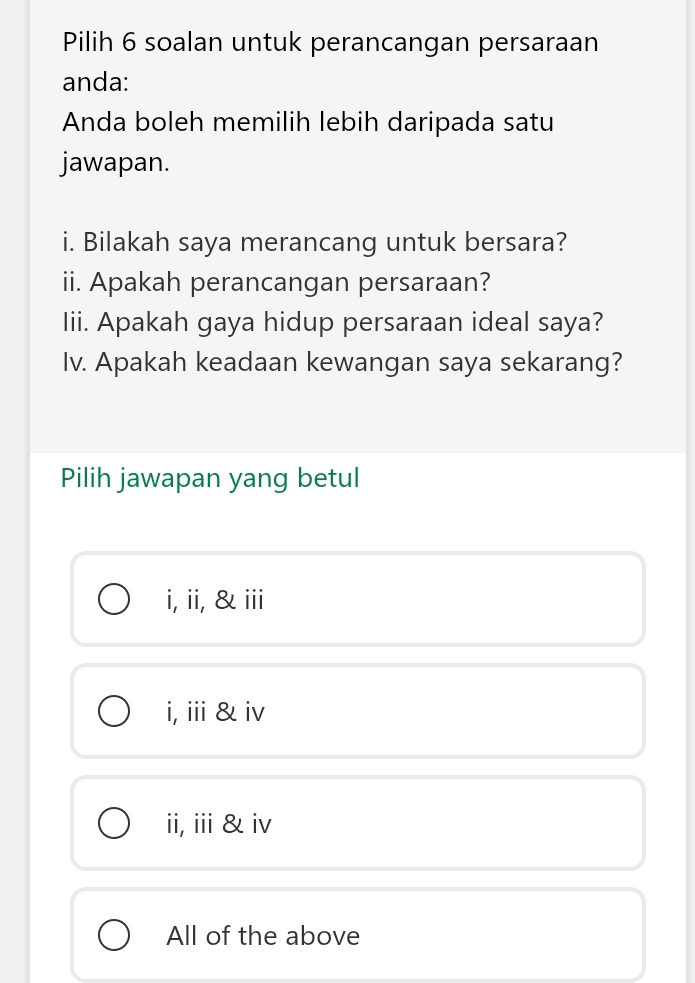
Task: Click the "Anda boleh memilih lebih daripada satu" note
Action: click(x=307, y=123)
